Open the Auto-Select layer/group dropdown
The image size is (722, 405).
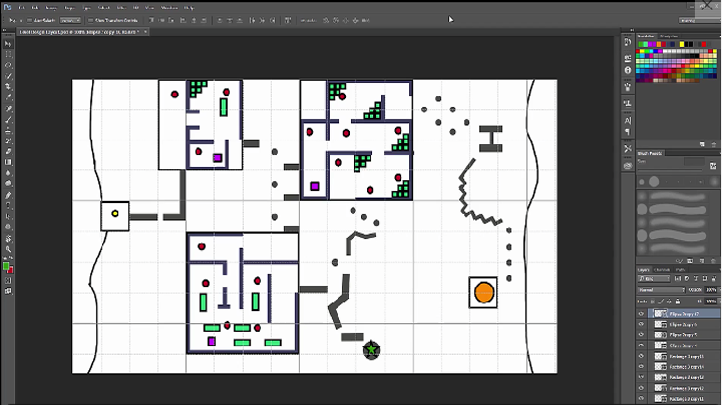(x=70, y=20)
